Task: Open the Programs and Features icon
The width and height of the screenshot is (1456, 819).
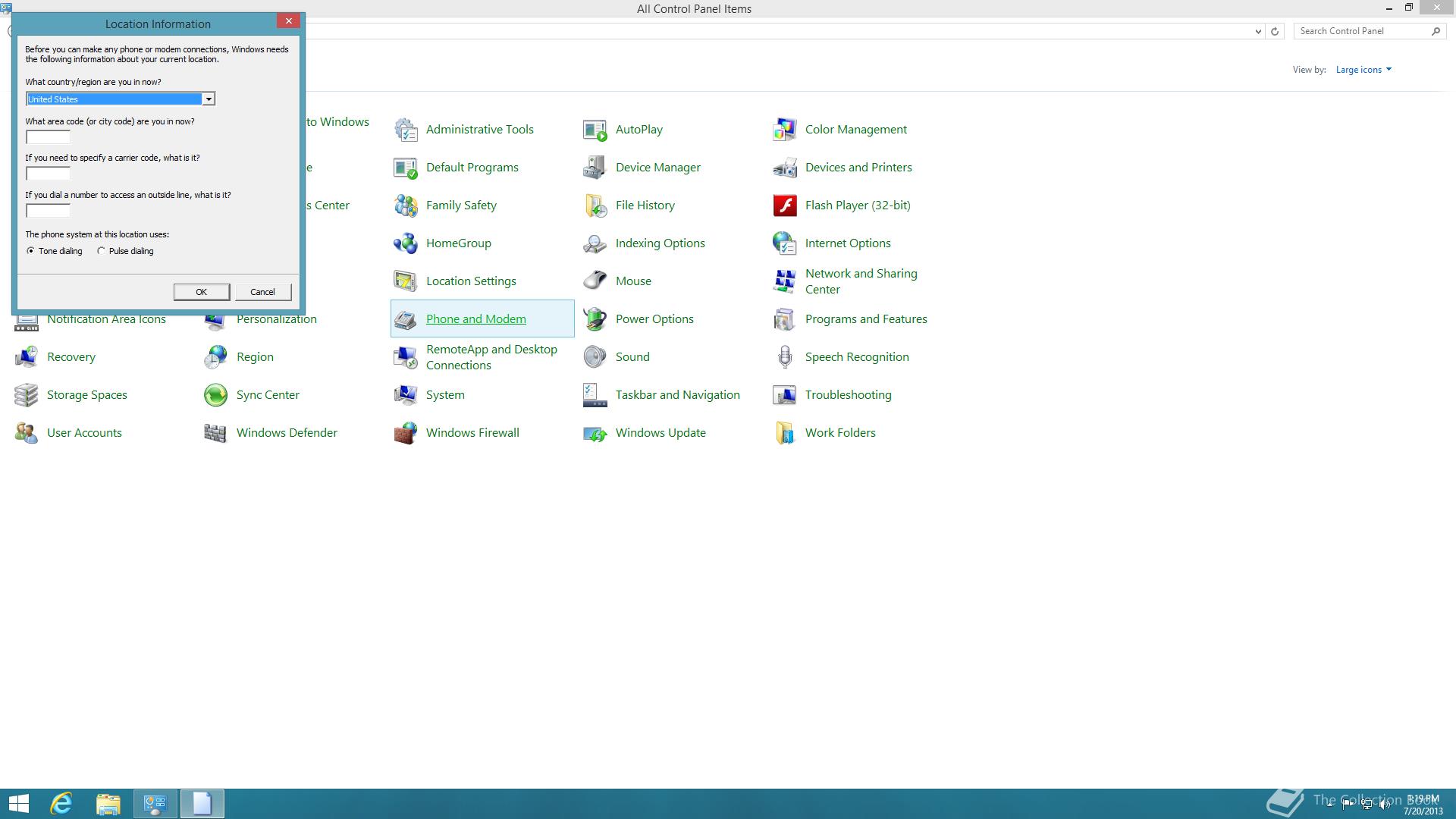Action: (x=785, y=319)
